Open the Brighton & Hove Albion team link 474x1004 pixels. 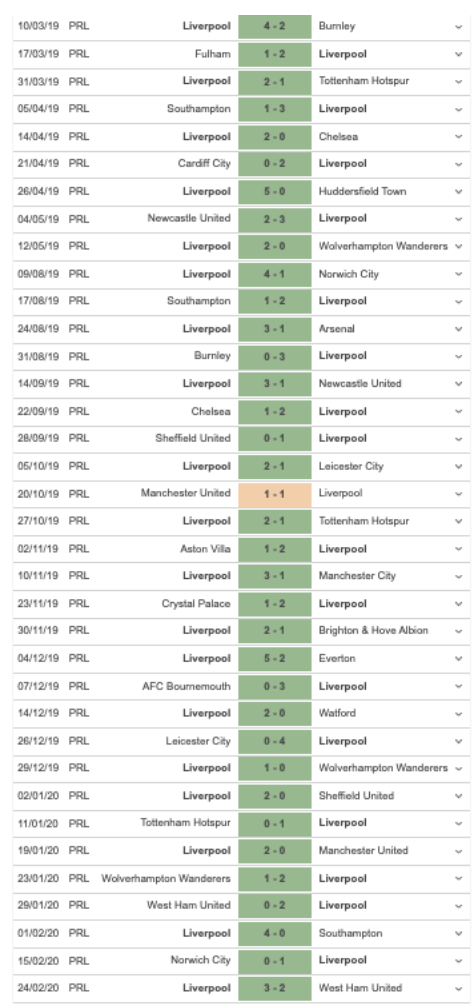coord(373,631)
